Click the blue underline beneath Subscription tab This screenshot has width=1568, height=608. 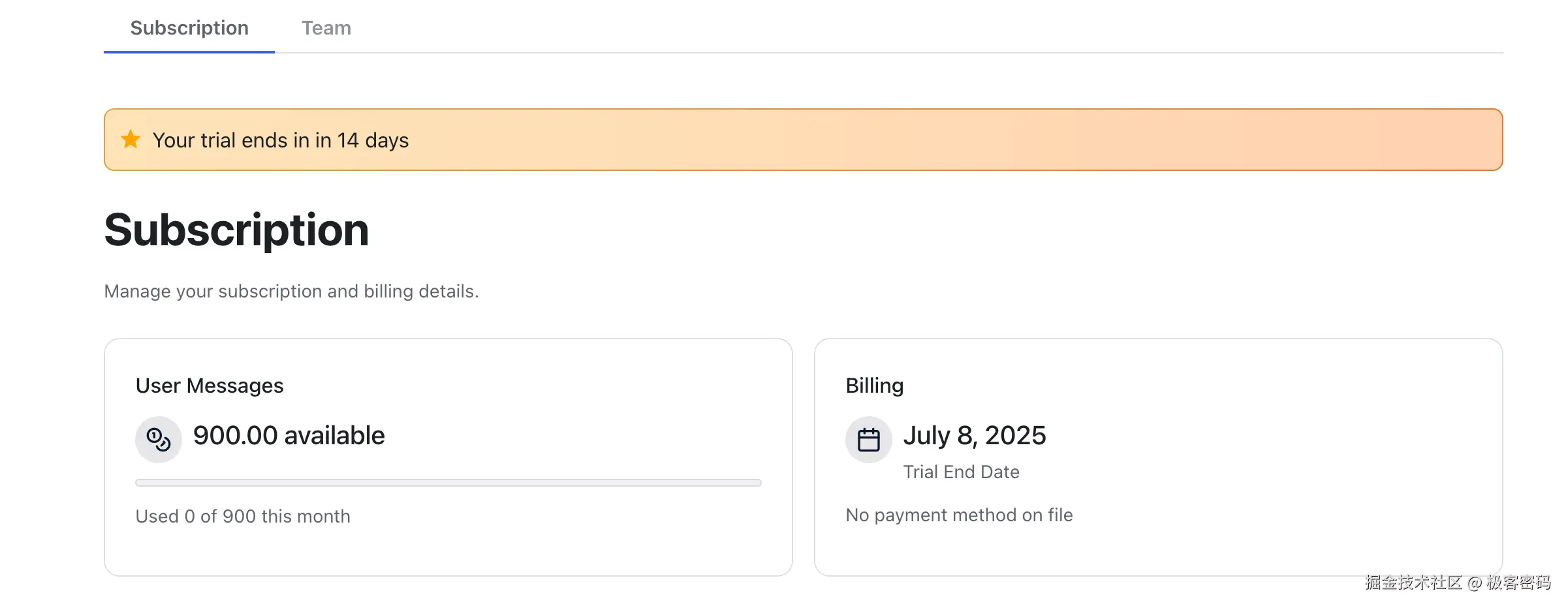tap(189, 52)
